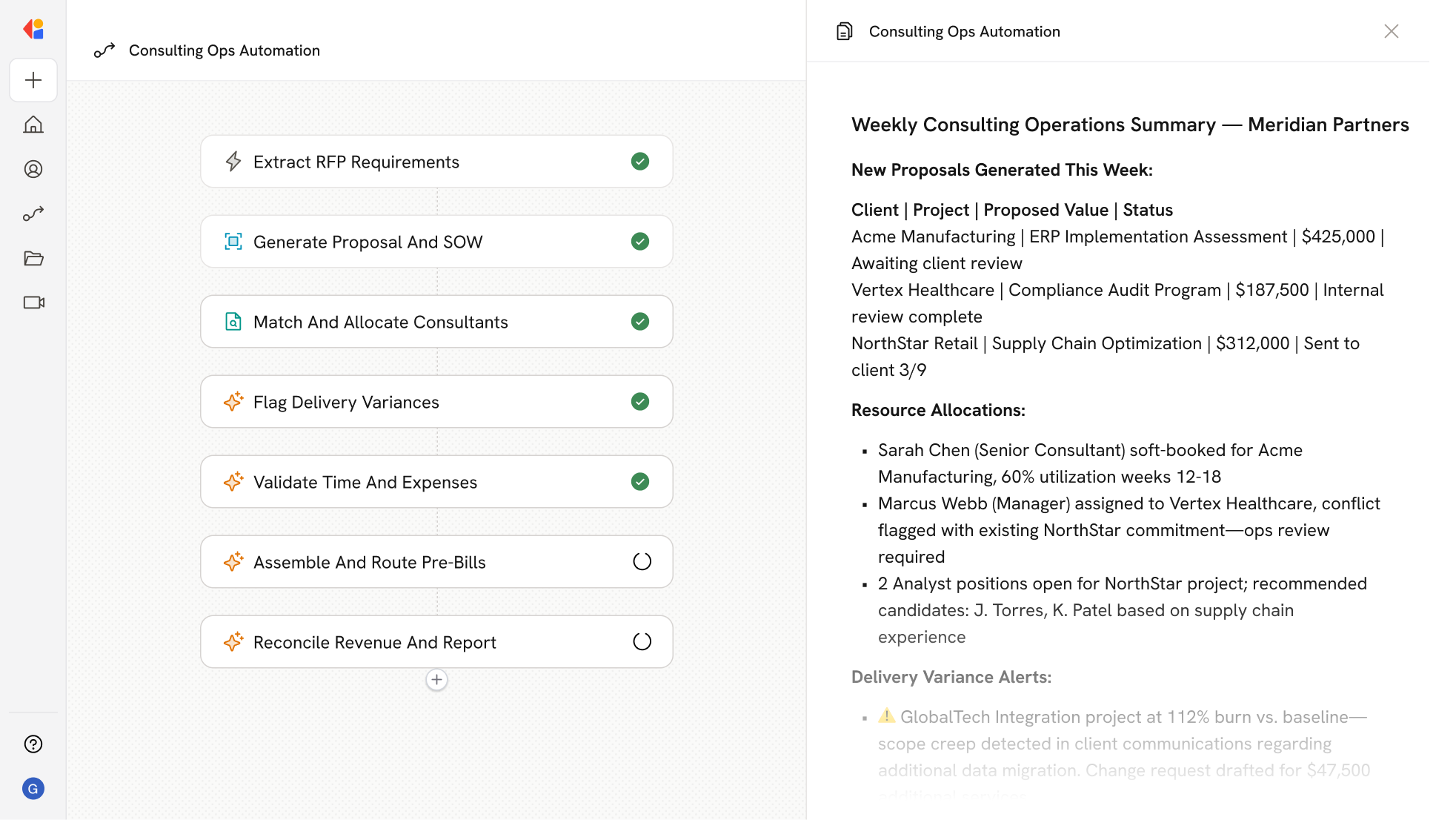Open the help question mark icon

33,744
